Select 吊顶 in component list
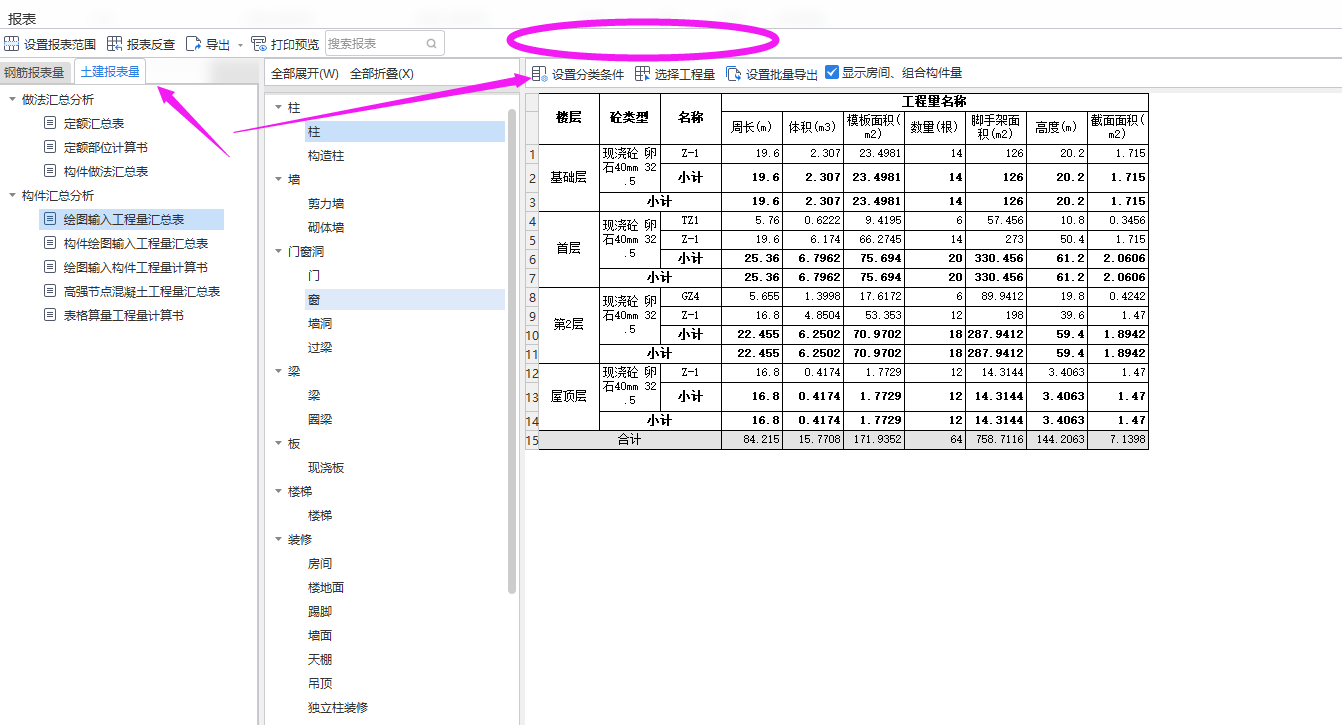The width and height of the screenshot is (1342, 725). tap(320, 684)
